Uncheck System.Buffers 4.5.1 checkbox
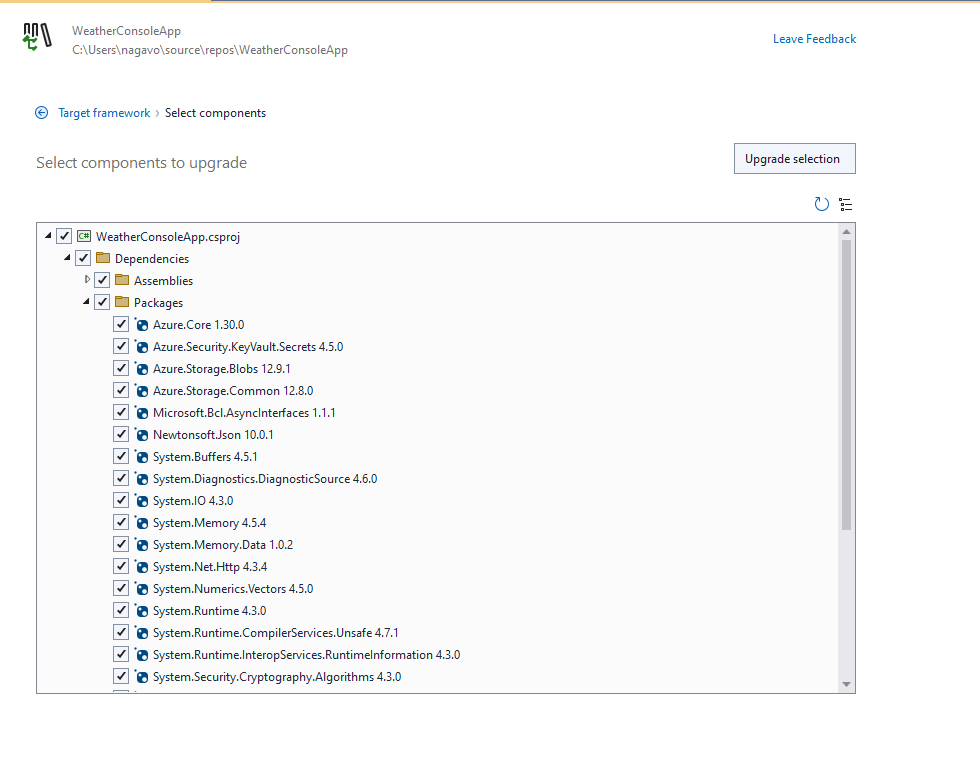Screen dimensions: 980x770 [x=121, y=456]
